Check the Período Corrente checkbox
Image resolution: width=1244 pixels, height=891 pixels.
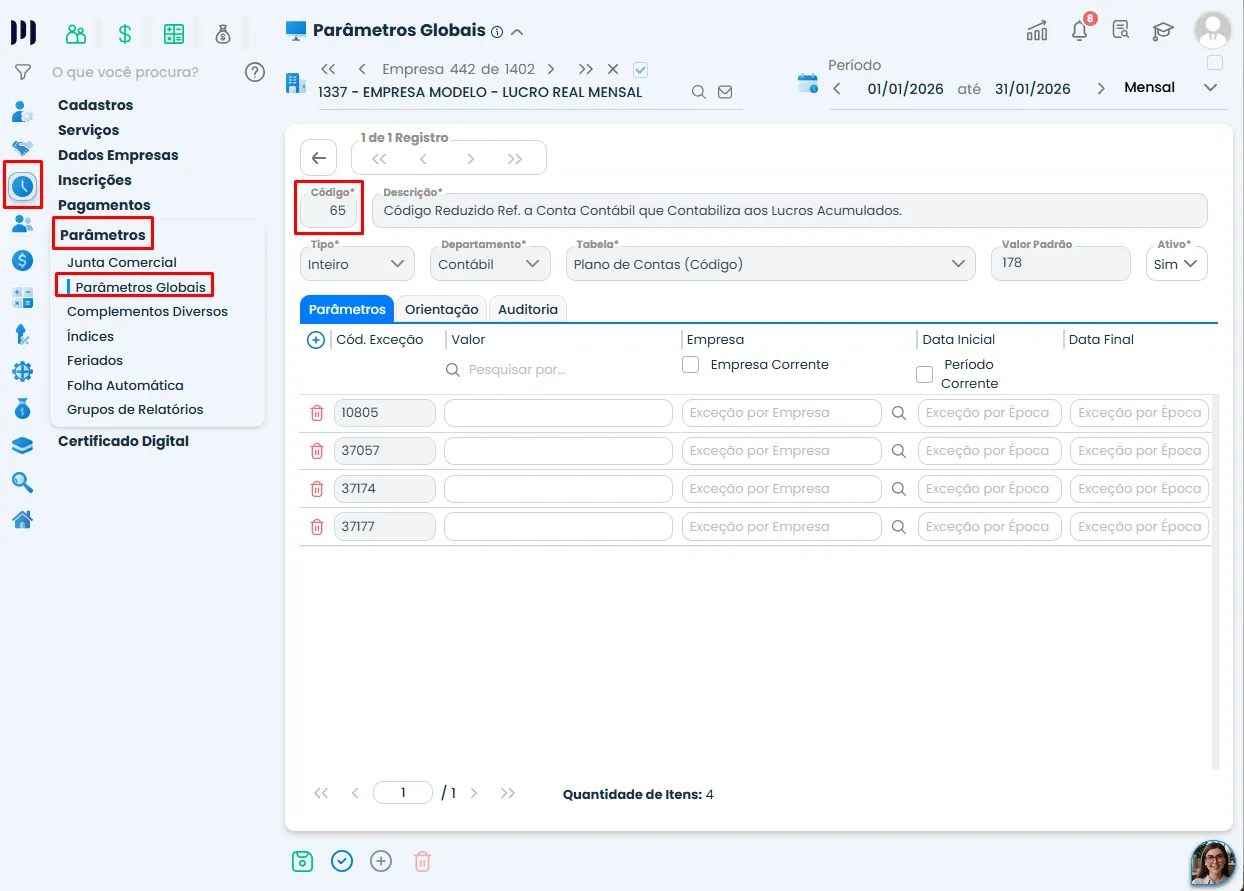tap(925, 375)
